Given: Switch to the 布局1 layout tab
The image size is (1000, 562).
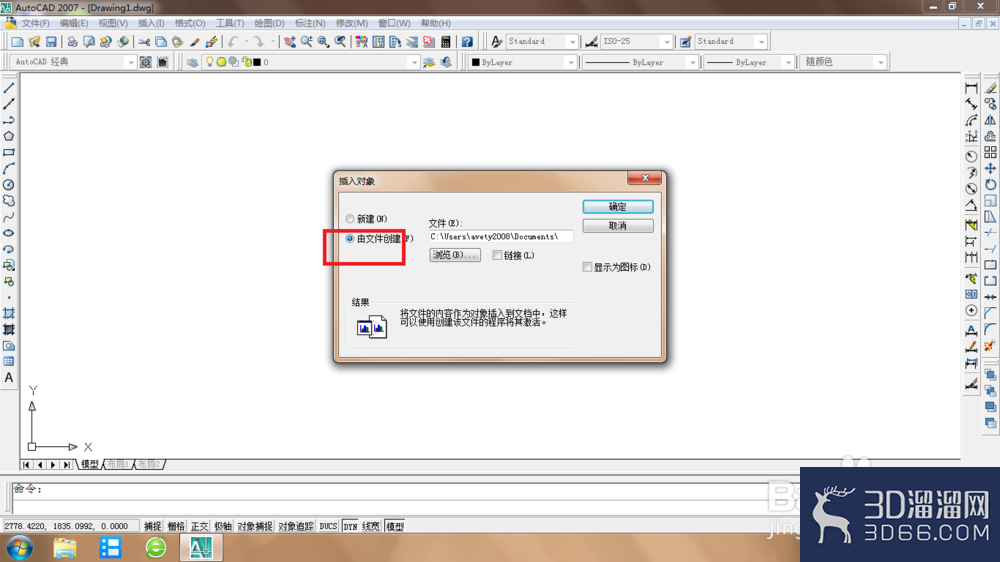Looking at the screenshot, I should (x=118, y=464).
